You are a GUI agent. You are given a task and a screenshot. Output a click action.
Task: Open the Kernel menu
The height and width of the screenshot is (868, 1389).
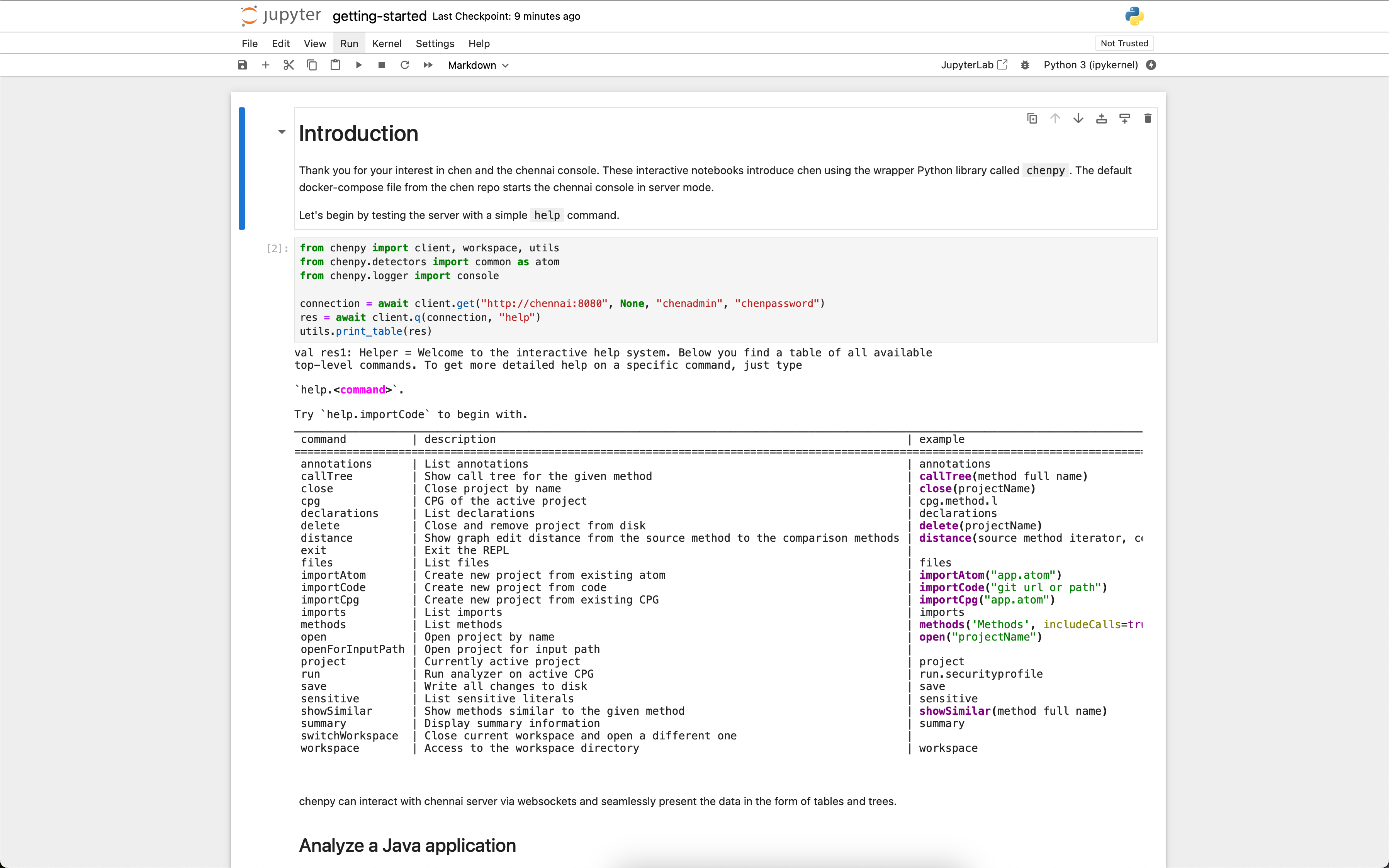tap(387, 44)
